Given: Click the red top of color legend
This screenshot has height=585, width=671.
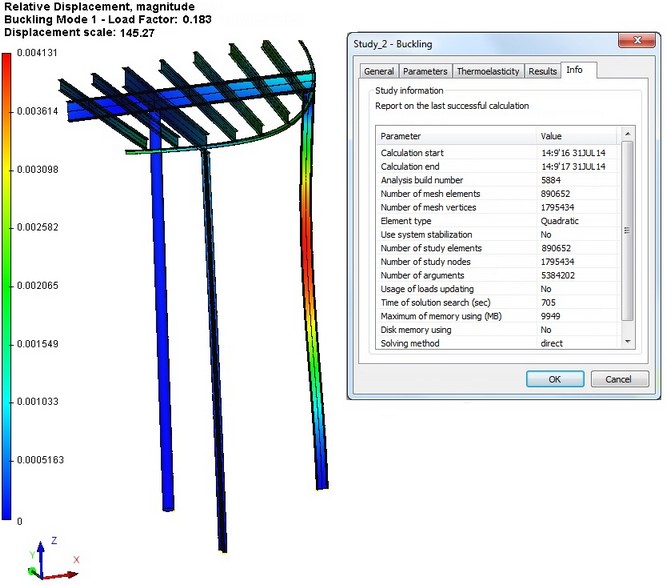Looking at the screenshot, I should 7,60.
